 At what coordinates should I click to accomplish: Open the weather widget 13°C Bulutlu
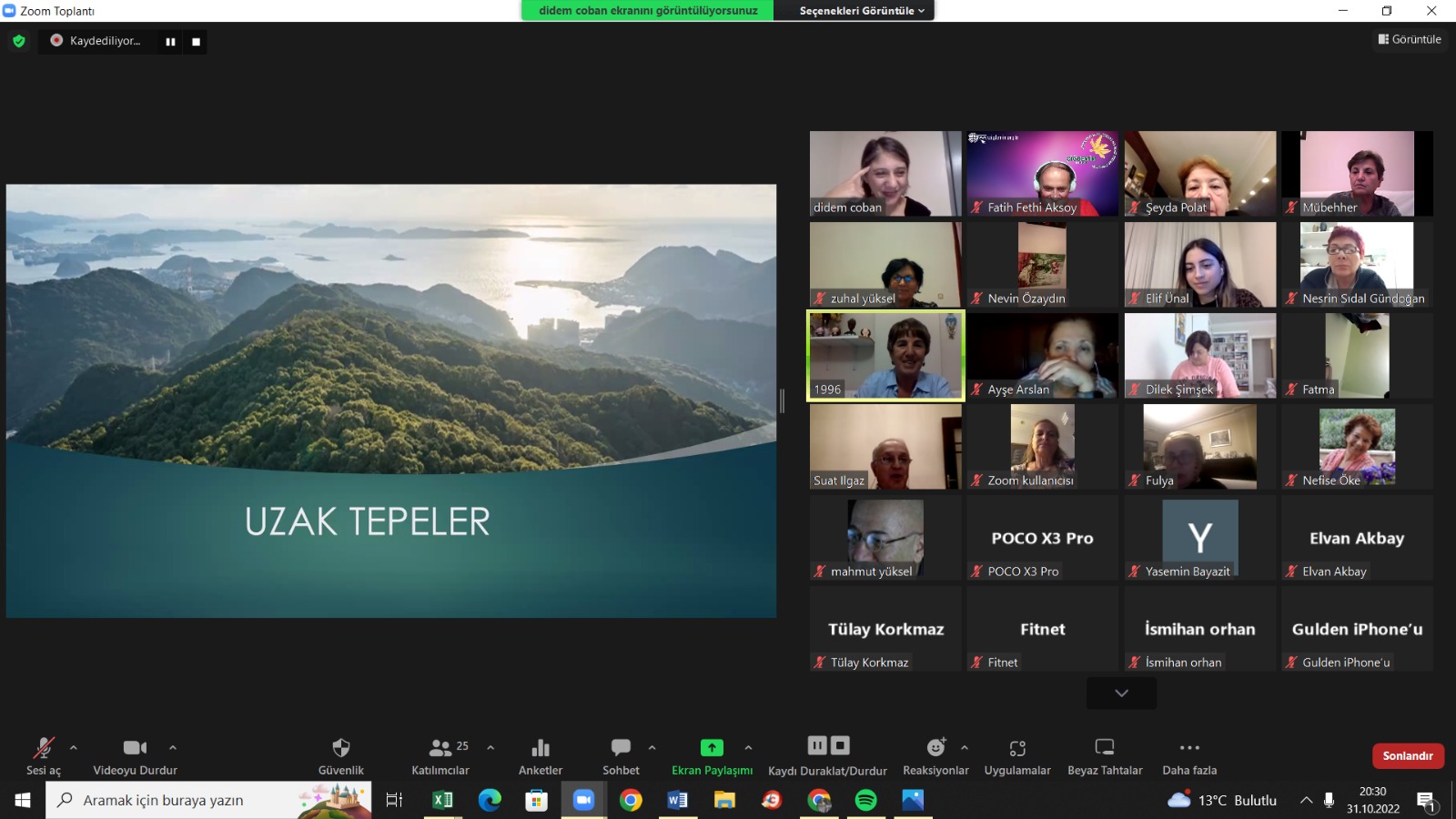pos(1223,800)
